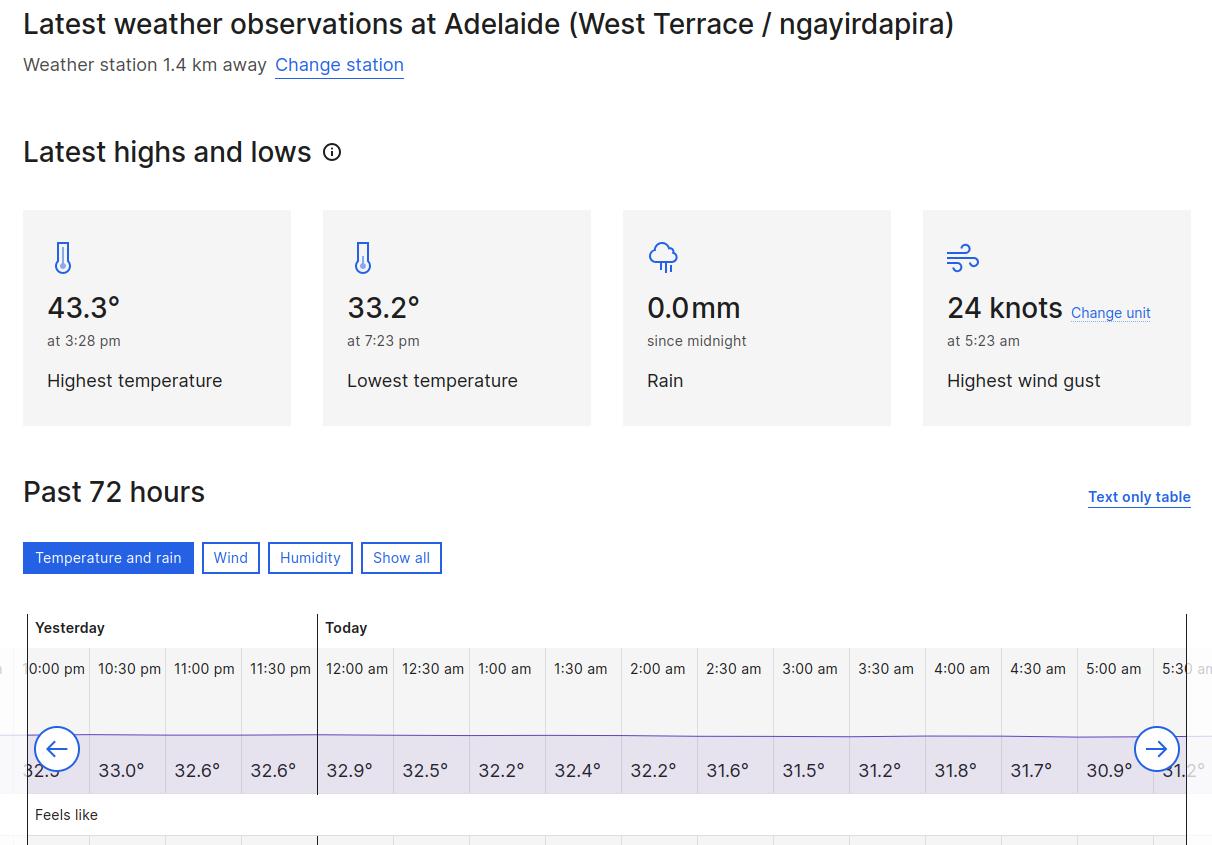Click the Latest weather observations at Adelaide heading

tap(488, 25)
